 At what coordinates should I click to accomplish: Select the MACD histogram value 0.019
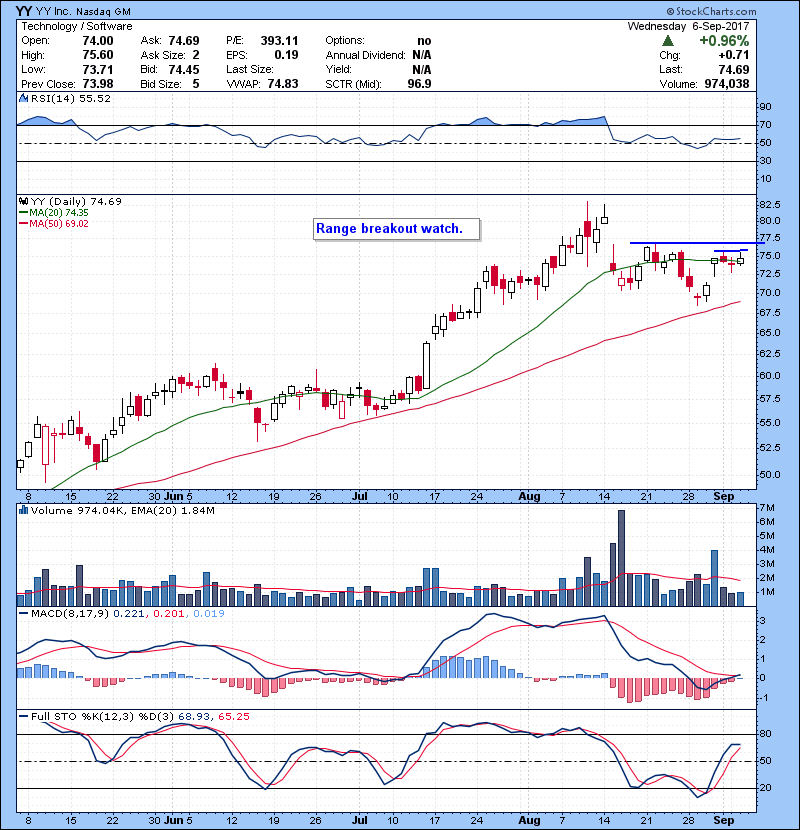[209, 614]
